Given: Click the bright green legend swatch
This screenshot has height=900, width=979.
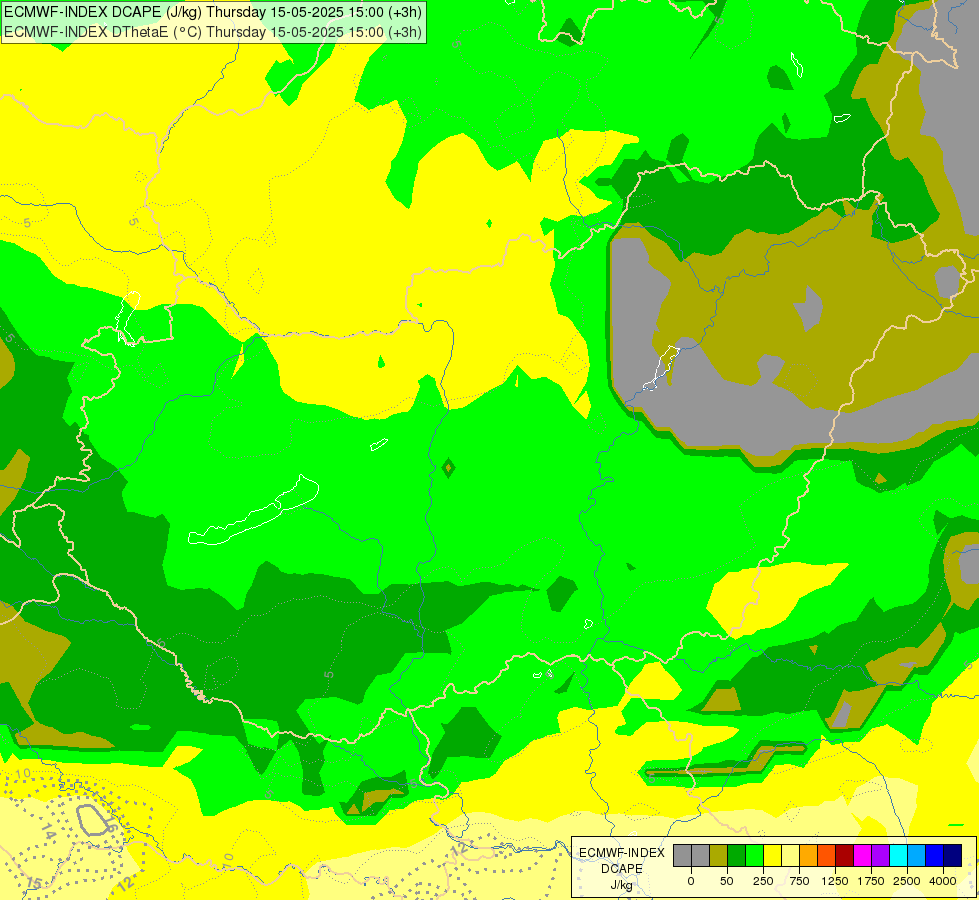Looking at the screenshot, I should pos(754,856).
